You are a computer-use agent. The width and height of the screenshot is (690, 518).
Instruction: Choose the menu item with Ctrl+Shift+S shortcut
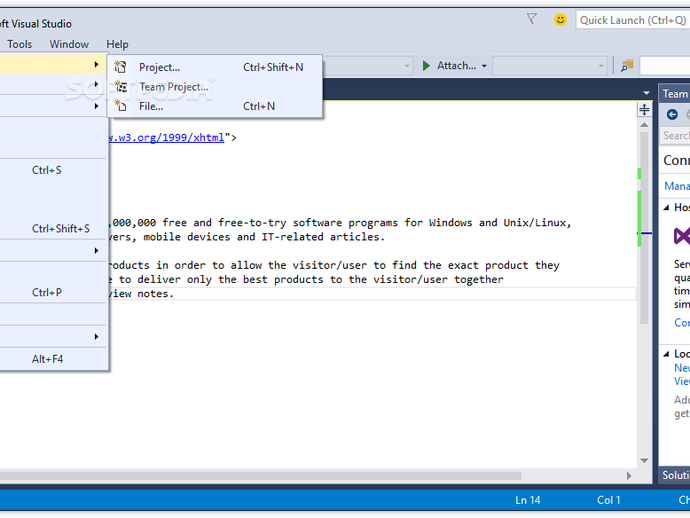pos(53,228)
